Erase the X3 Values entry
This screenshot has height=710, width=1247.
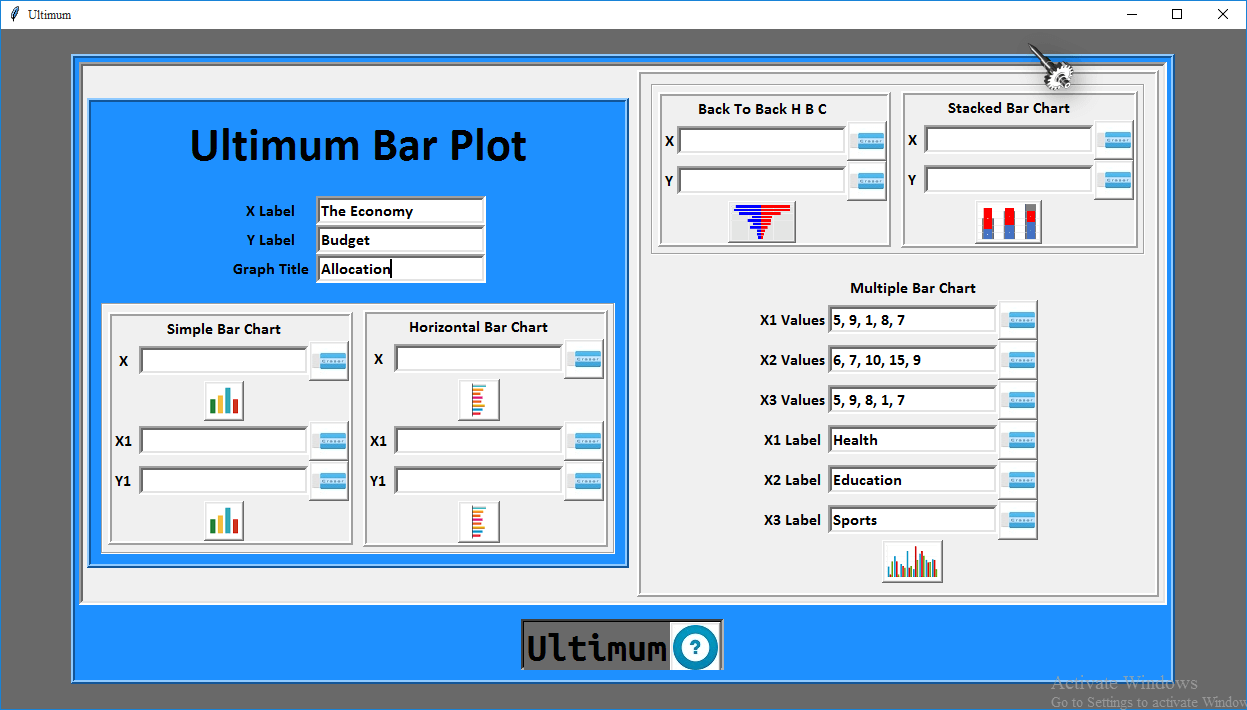tap(1018, 400)
